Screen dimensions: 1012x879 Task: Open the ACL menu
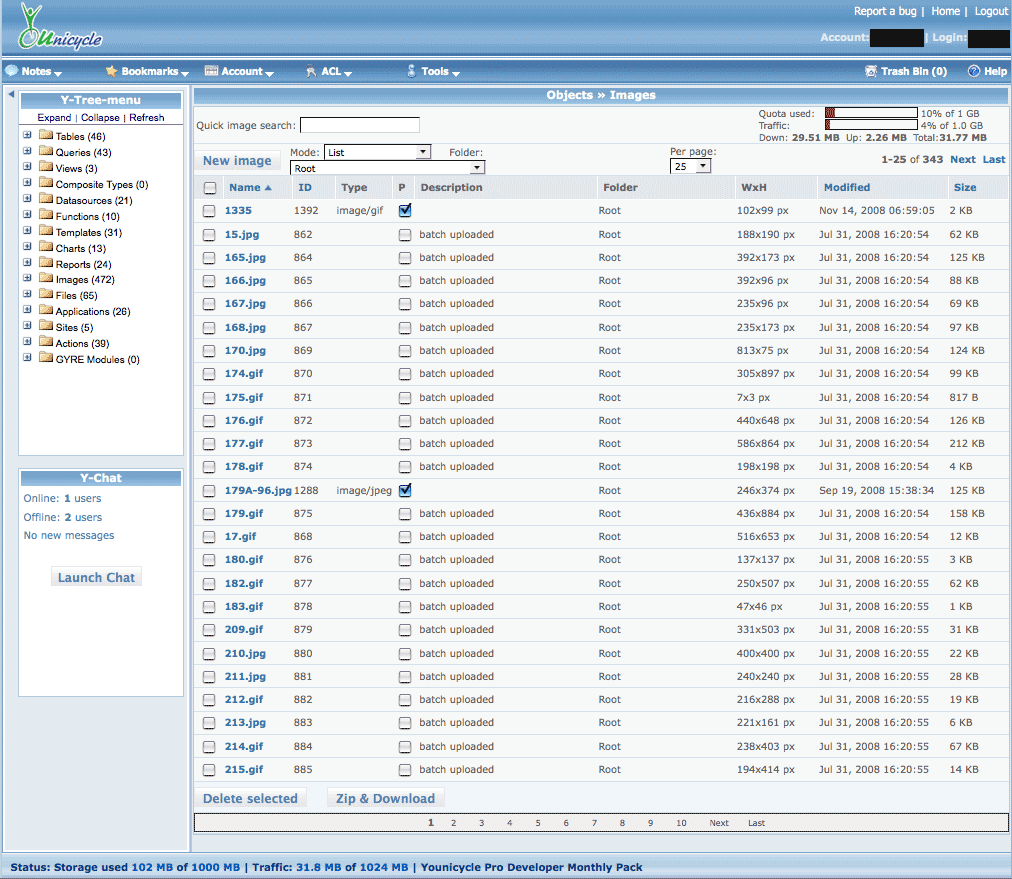coord(330,71)
